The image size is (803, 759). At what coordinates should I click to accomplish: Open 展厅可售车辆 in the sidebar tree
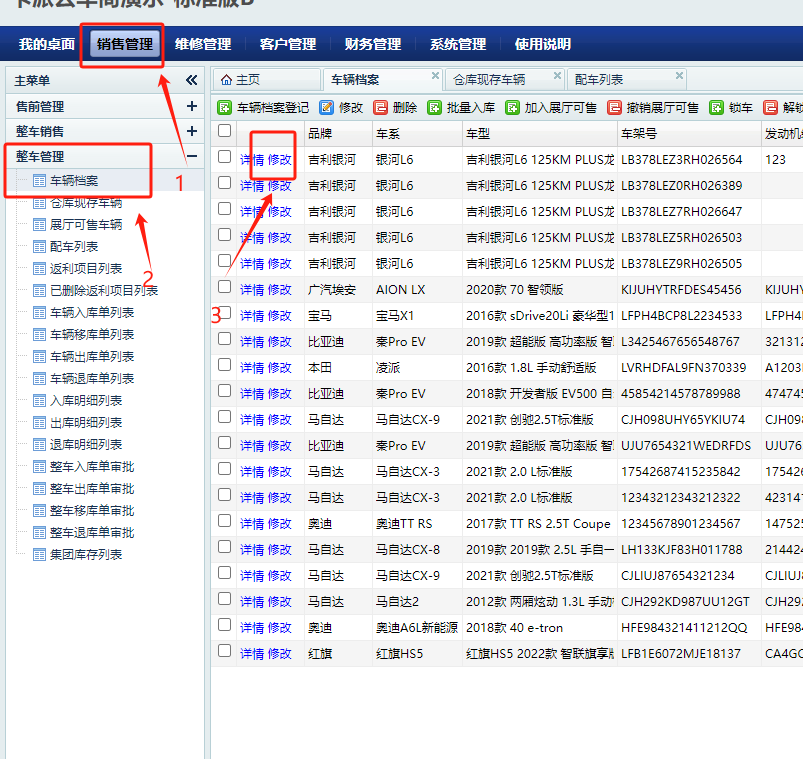[x=86, y=224]
